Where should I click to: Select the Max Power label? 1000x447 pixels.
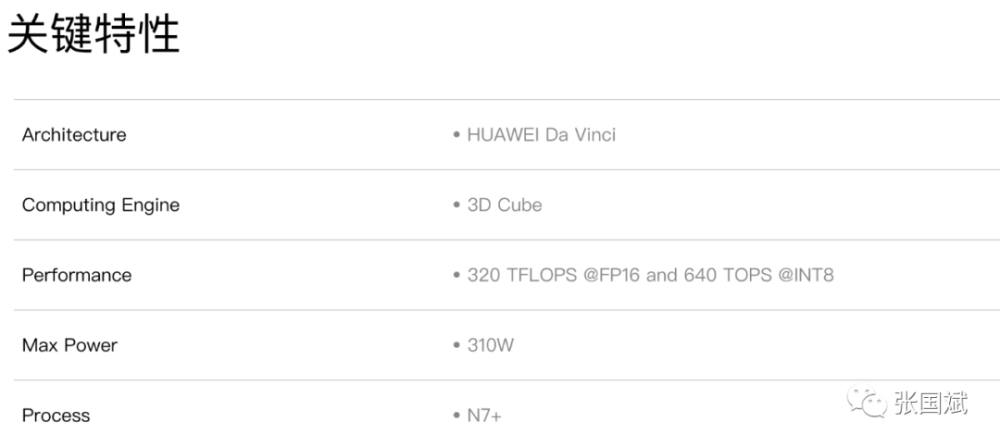[x=70, y=345]
